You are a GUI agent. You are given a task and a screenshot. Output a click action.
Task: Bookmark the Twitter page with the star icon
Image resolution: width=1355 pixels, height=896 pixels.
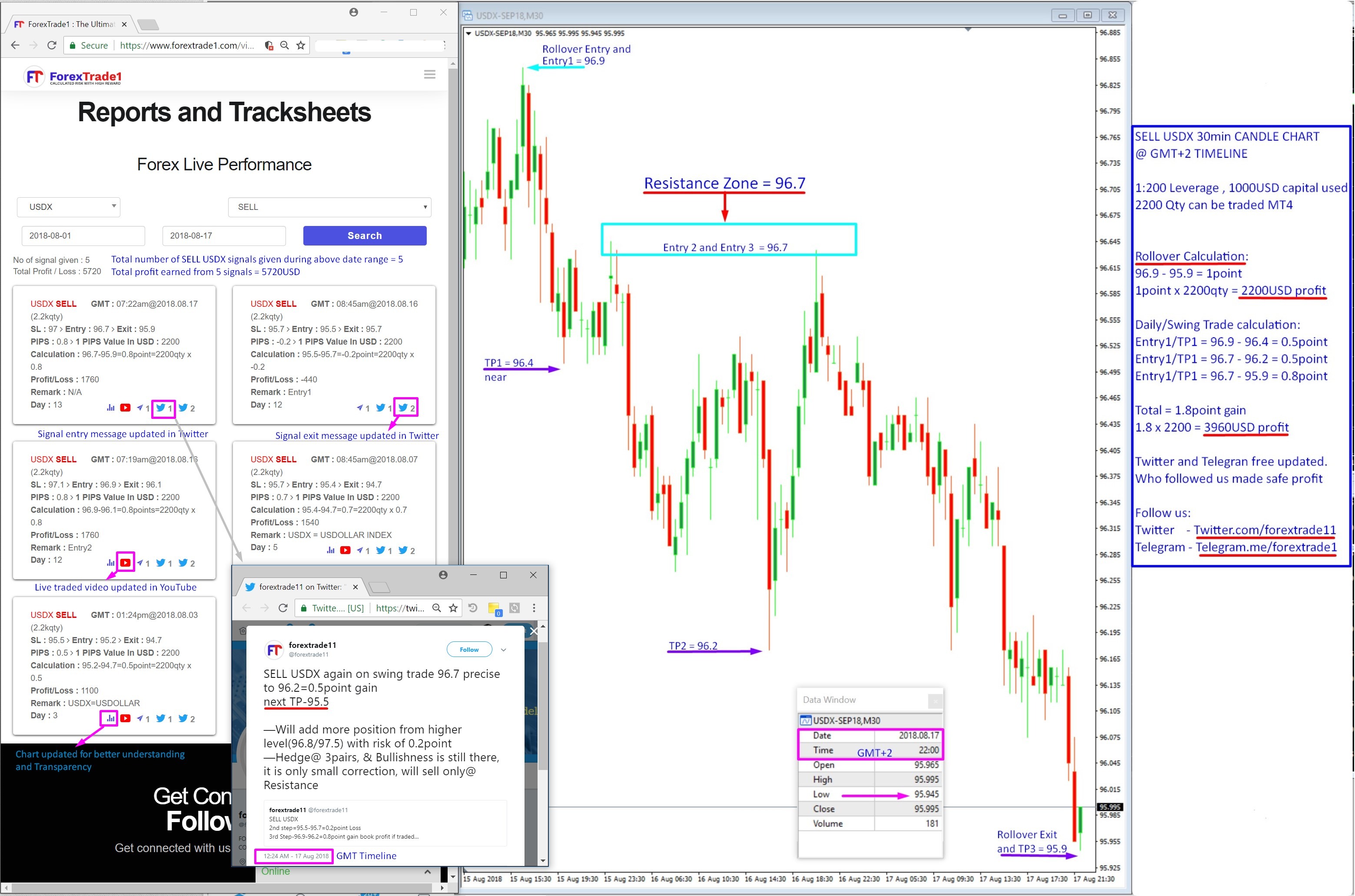click(453, 608)
